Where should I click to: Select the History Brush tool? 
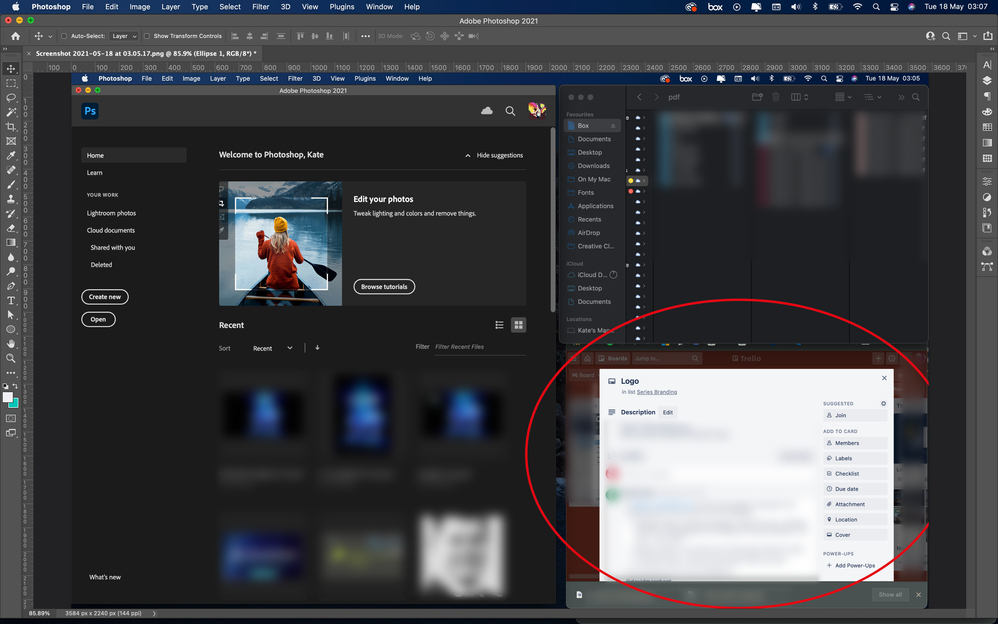11,214
